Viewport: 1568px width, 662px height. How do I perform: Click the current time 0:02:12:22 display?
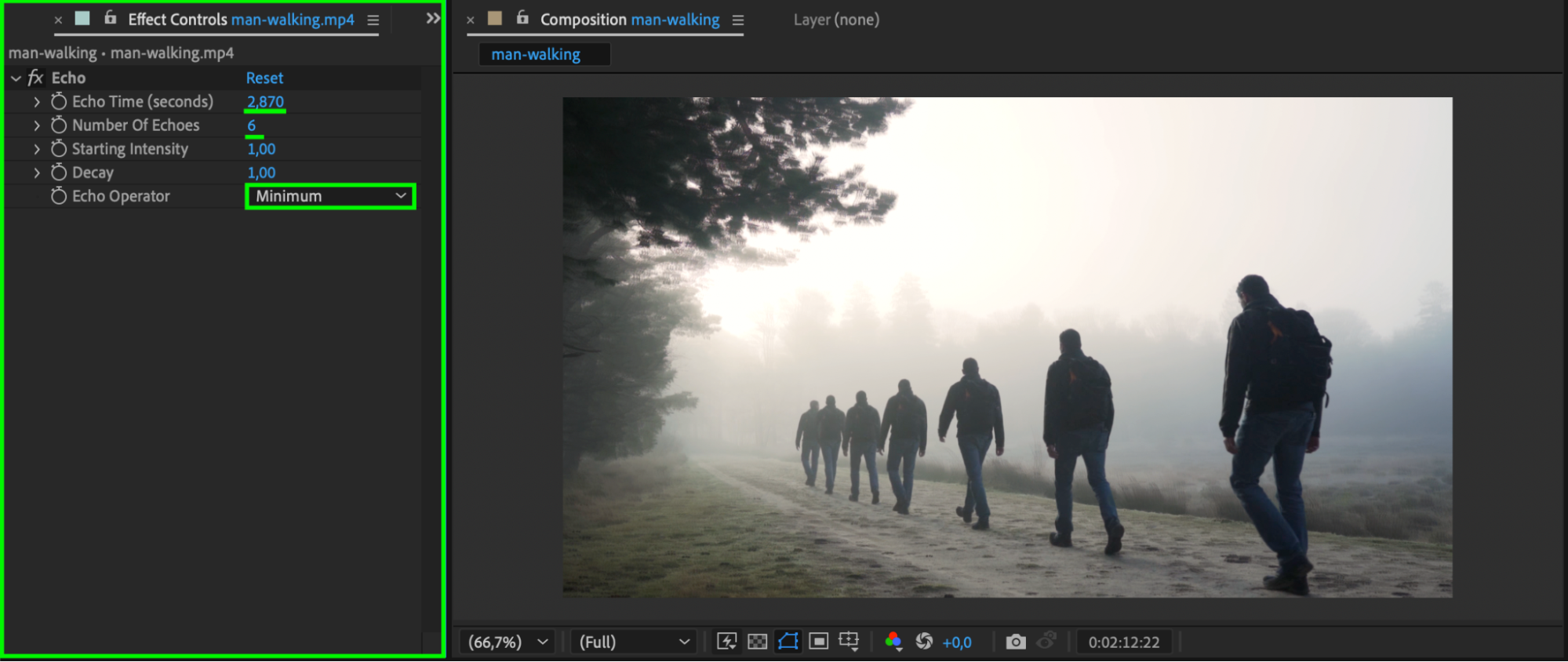1123,642
